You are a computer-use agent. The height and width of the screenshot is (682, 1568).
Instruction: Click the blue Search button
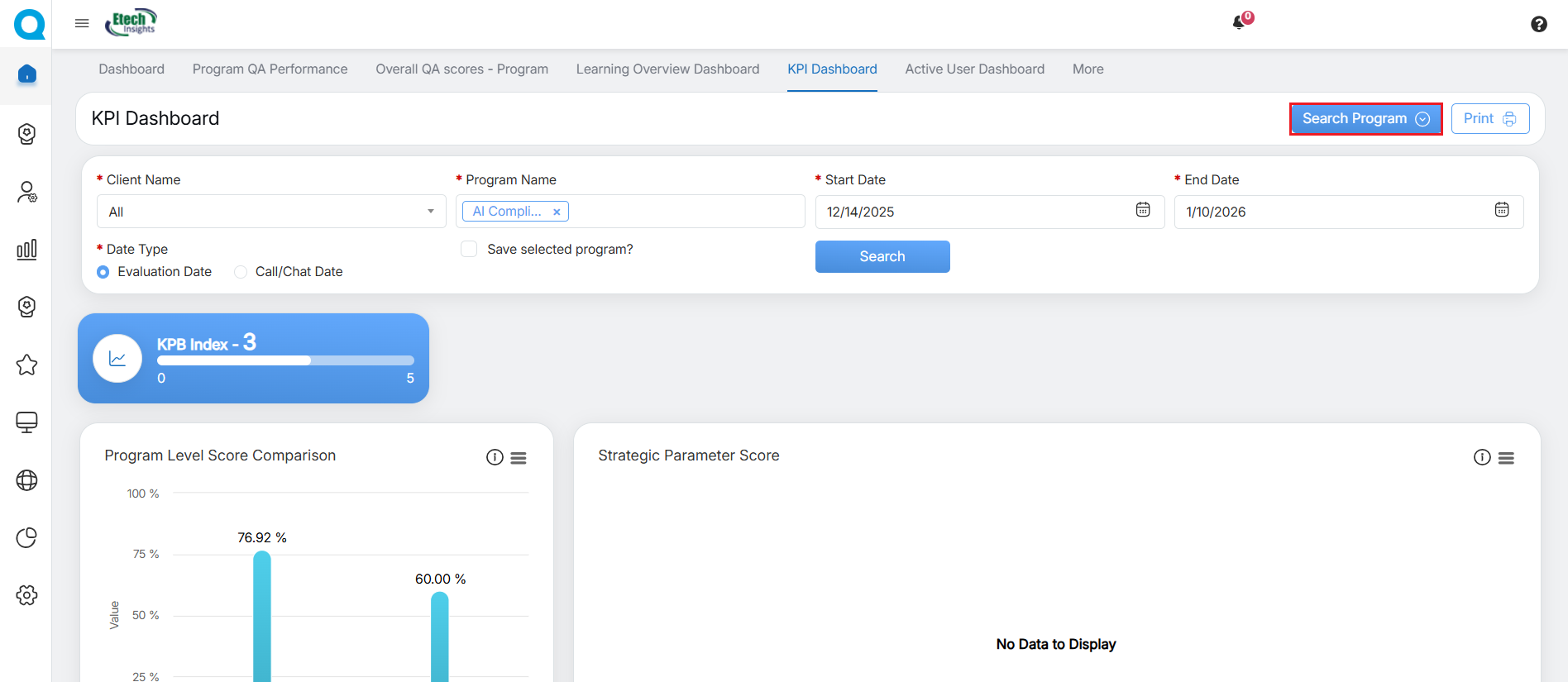tap(882, 256)
